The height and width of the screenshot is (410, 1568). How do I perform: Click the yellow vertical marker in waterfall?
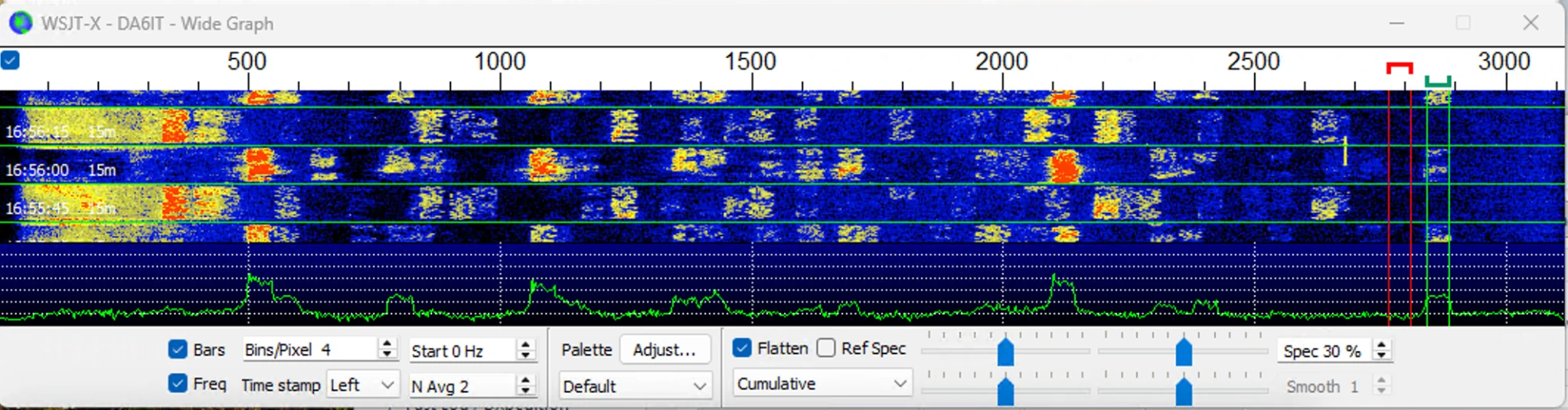click(x=1345, y=150)
